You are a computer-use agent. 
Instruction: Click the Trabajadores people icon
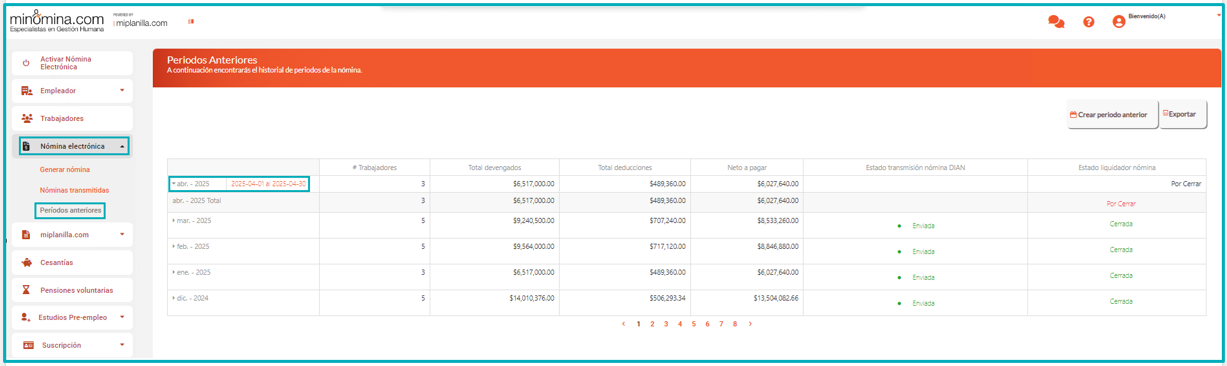coord(27,118)
